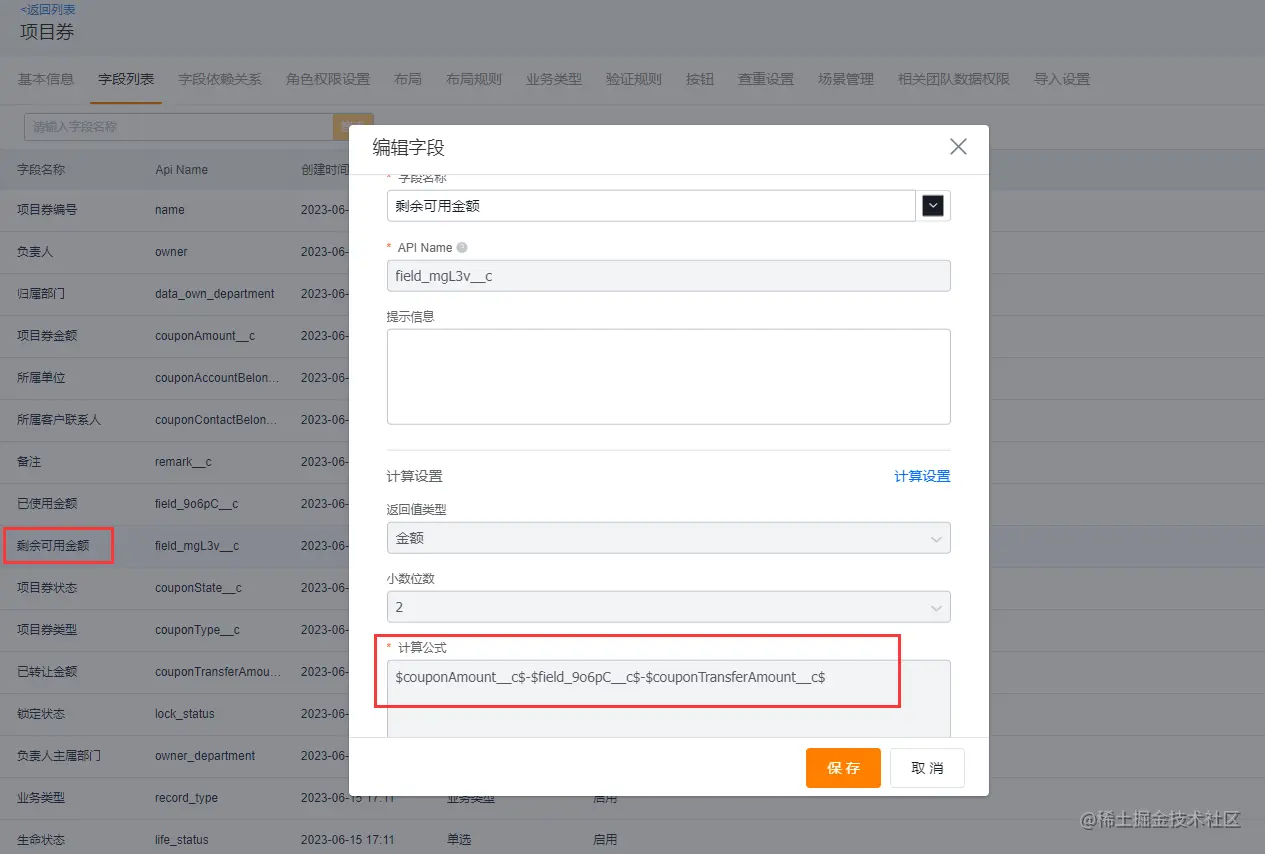Click the couponAmount__c Api Name cell
Image resolution: width=1265 pixels, height=854 pixels.
pyautogui.click(x=205, y=336)
